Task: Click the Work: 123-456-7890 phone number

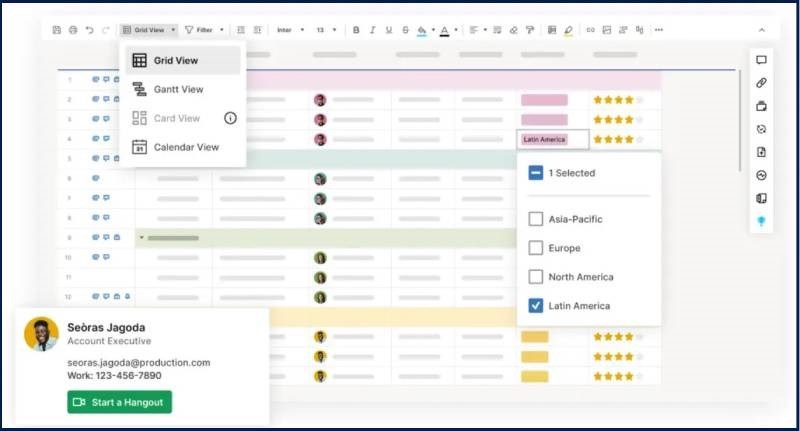Action: [x=114, y=375]
